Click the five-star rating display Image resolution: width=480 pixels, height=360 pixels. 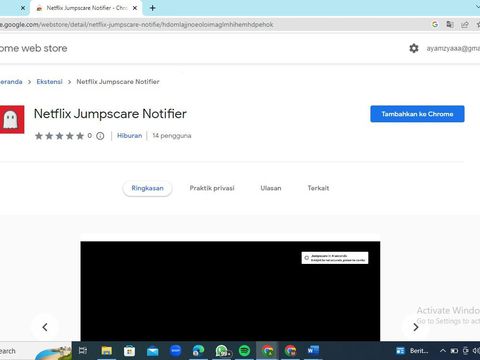click(x=59, y=136)
